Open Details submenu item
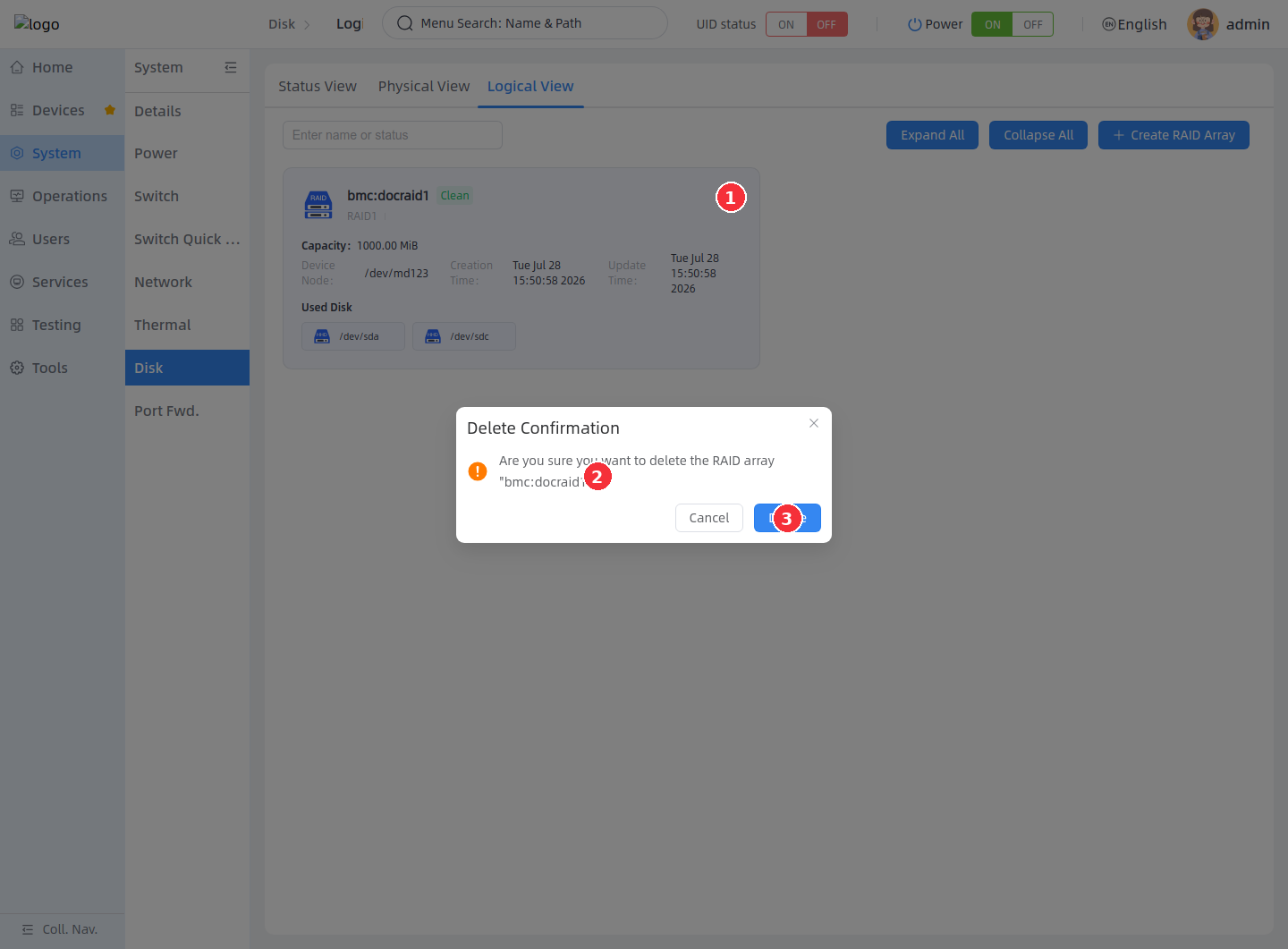 187,111
